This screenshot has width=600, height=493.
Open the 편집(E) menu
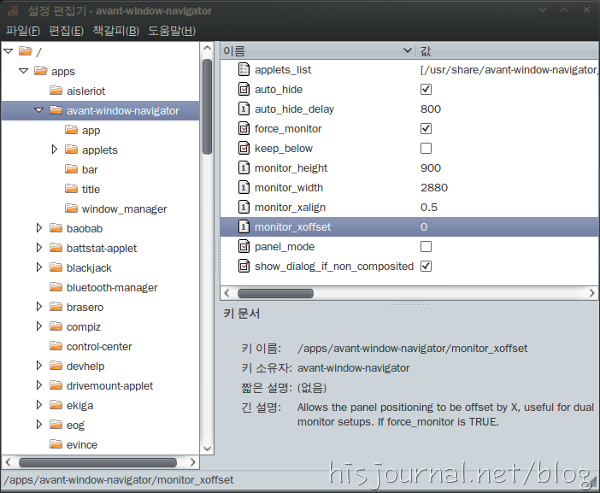pyautogui.click(x=66, y=31)
